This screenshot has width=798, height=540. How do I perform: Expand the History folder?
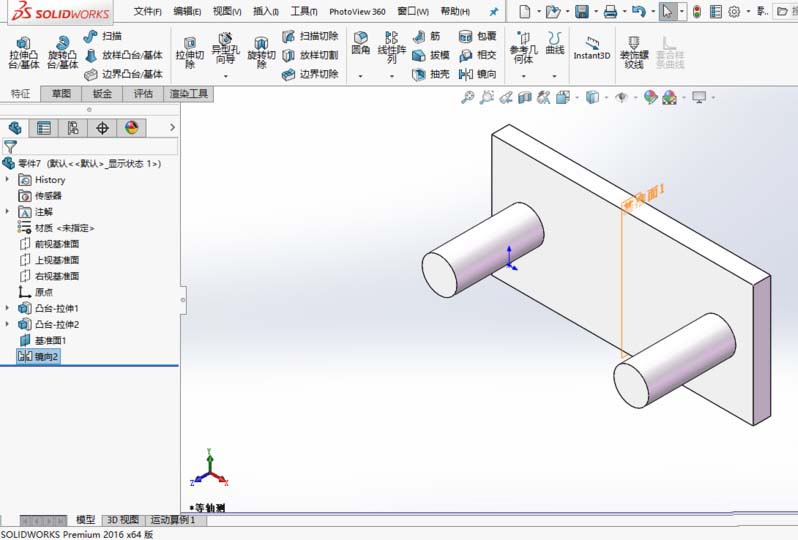(7, 179)
